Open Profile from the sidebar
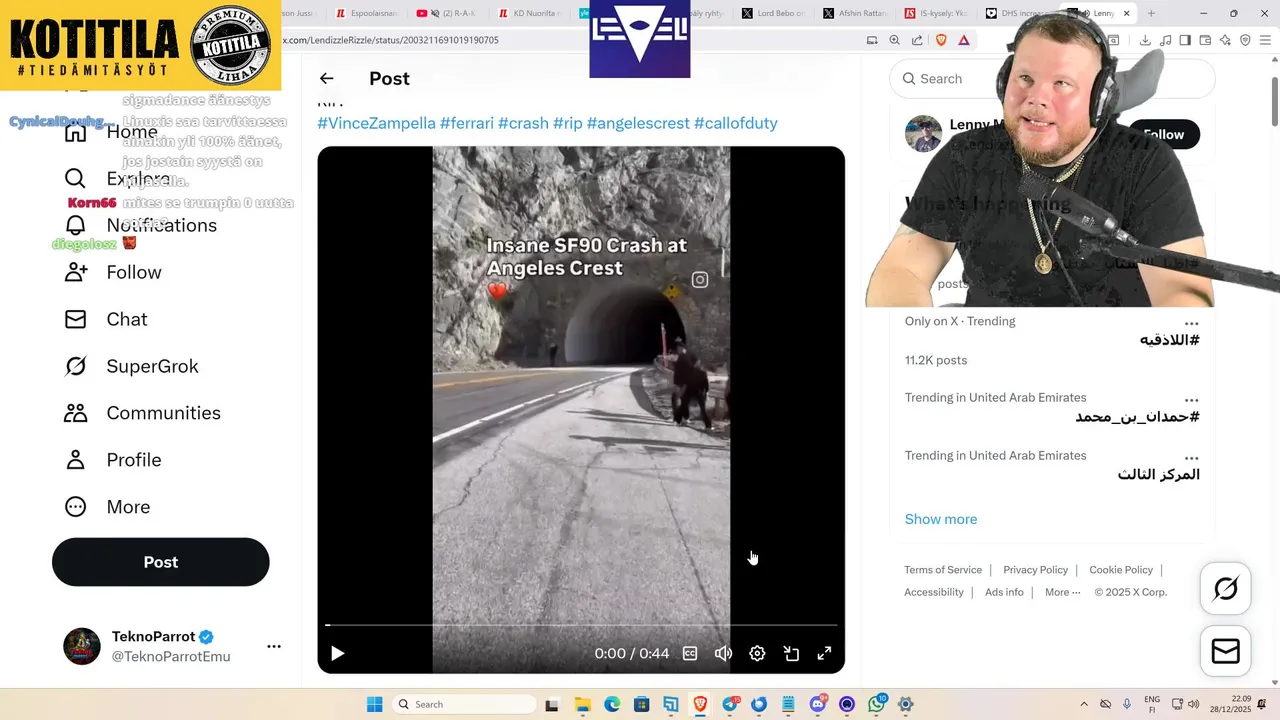 pyautogui.click(x=112, y=460)
